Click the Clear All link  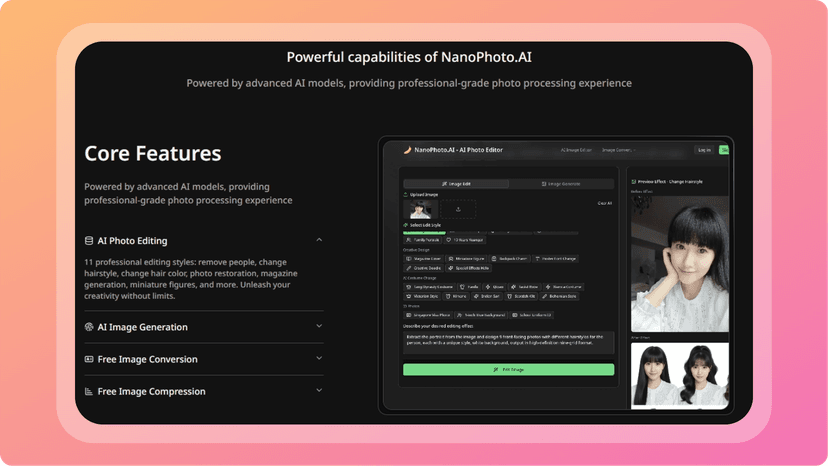tap(605, 203)
